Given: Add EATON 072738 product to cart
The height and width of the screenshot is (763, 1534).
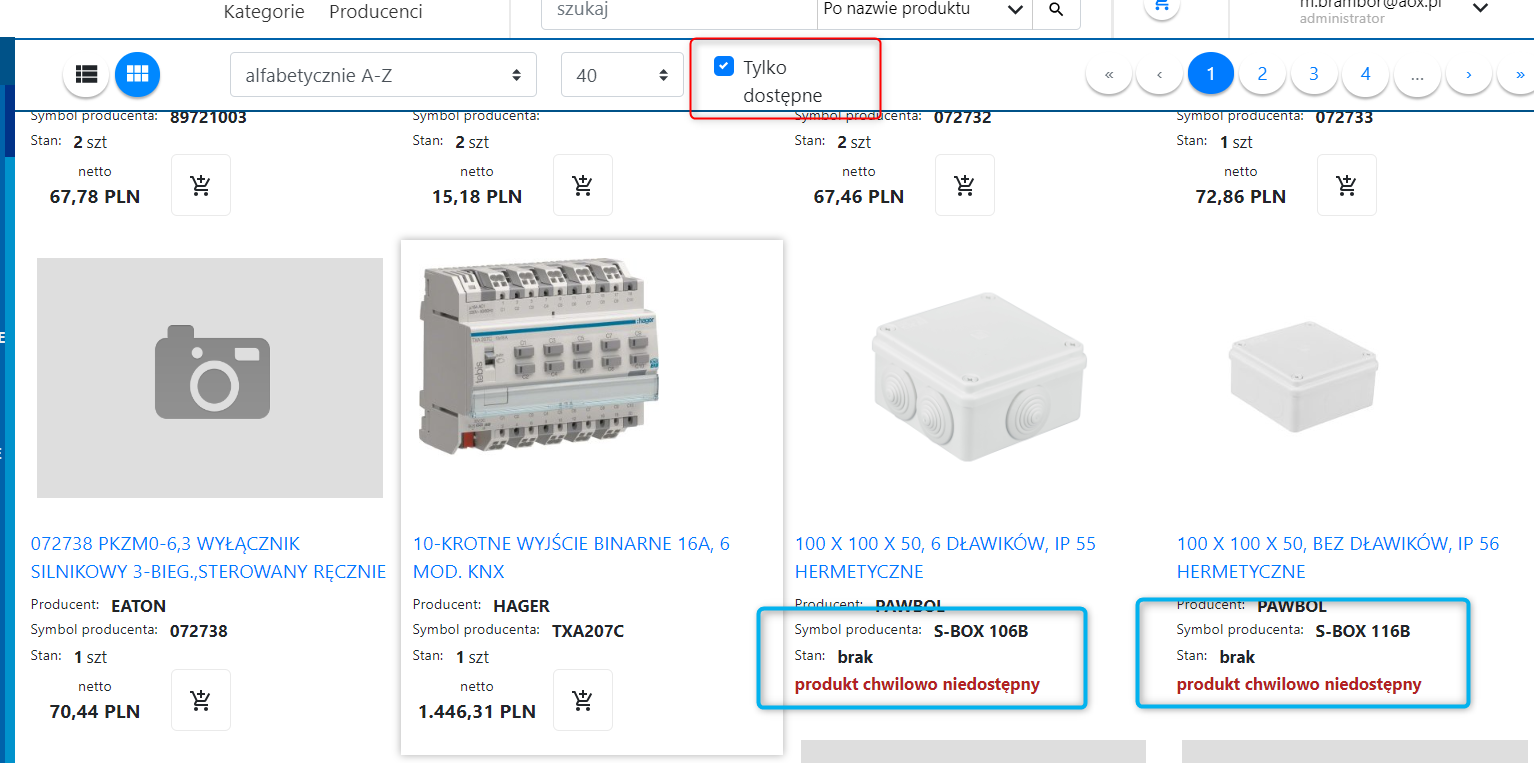Looking at the screenshot, I should coord(201,700).
